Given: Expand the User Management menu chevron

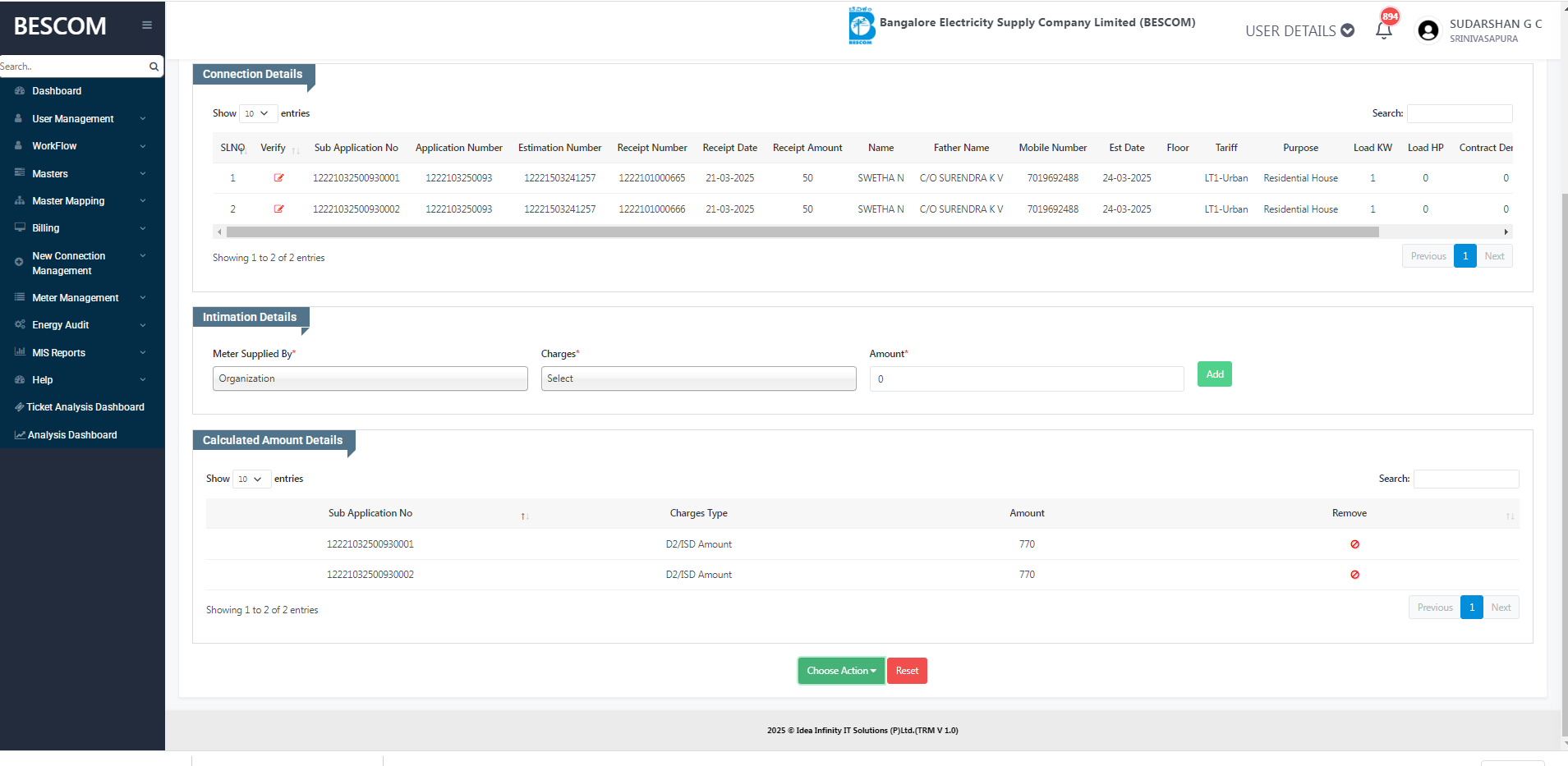Looking at the screenshot, I should (143, 118).
